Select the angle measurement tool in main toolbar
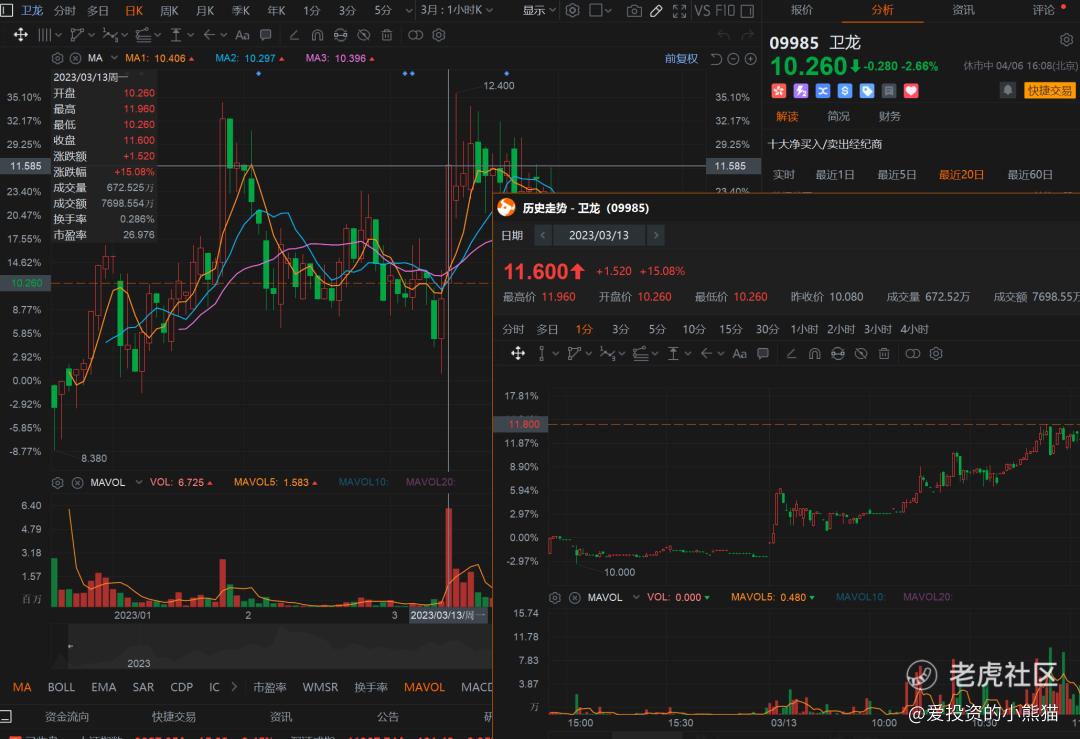This screenshot has height=739, width=1080. [294, 34]
